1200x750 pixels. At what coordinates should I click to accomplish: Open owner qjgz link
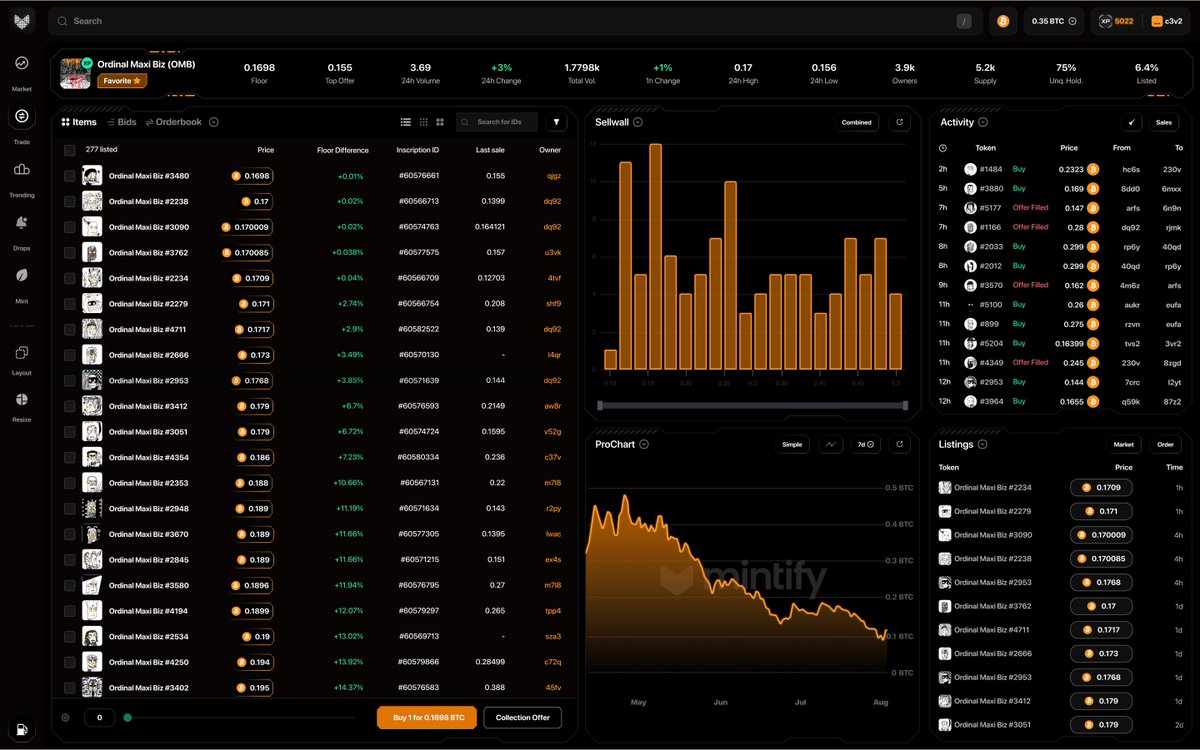553,176
